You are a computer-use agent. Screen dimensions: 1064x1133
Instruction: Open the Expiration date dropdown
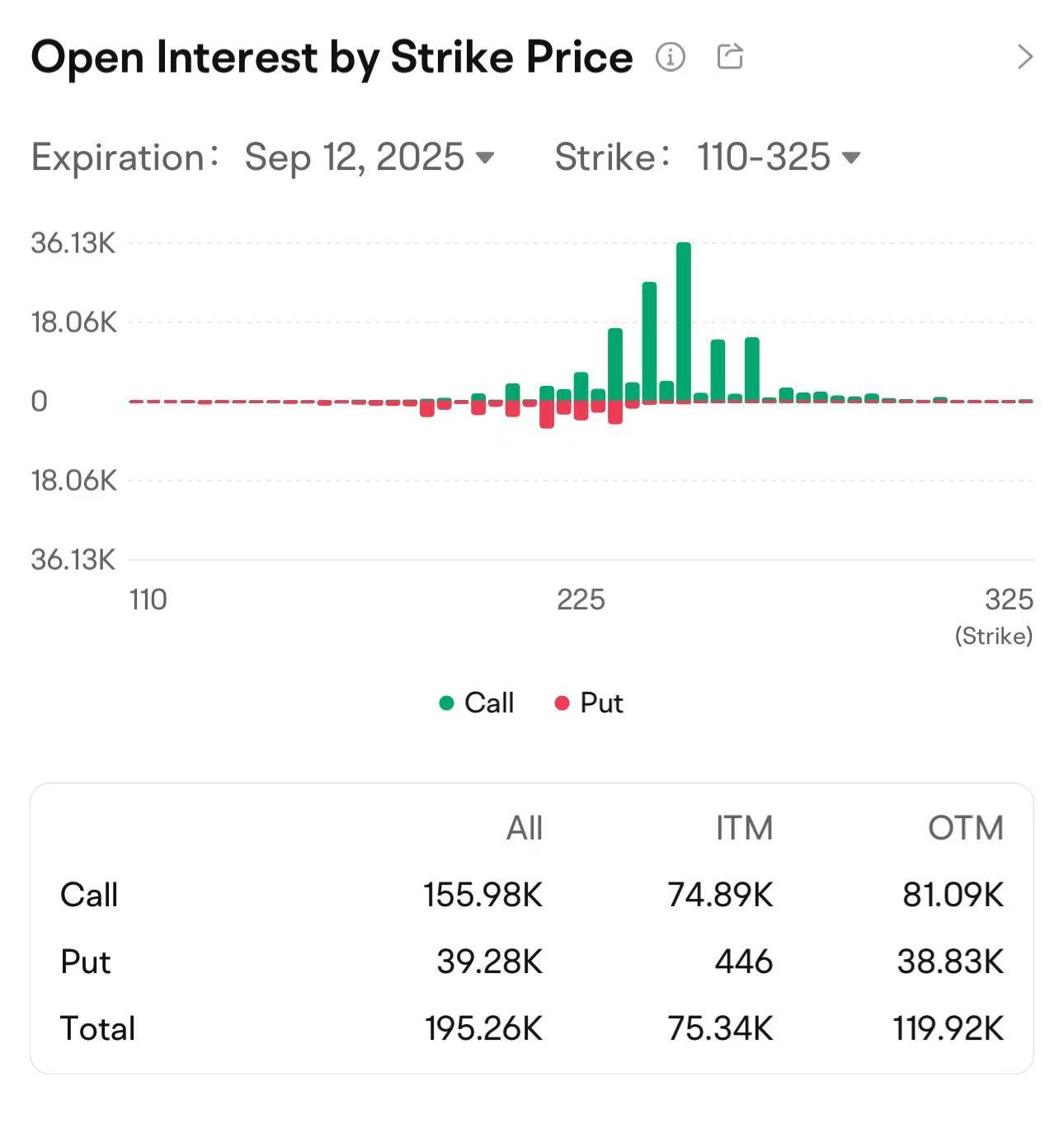[x=485, y=157]
